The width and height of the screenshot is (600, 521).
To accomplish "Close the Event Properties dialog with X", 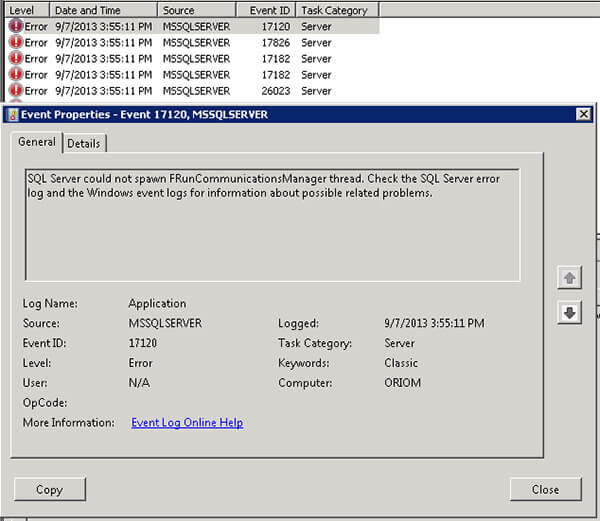I will (x=583, y=115).
